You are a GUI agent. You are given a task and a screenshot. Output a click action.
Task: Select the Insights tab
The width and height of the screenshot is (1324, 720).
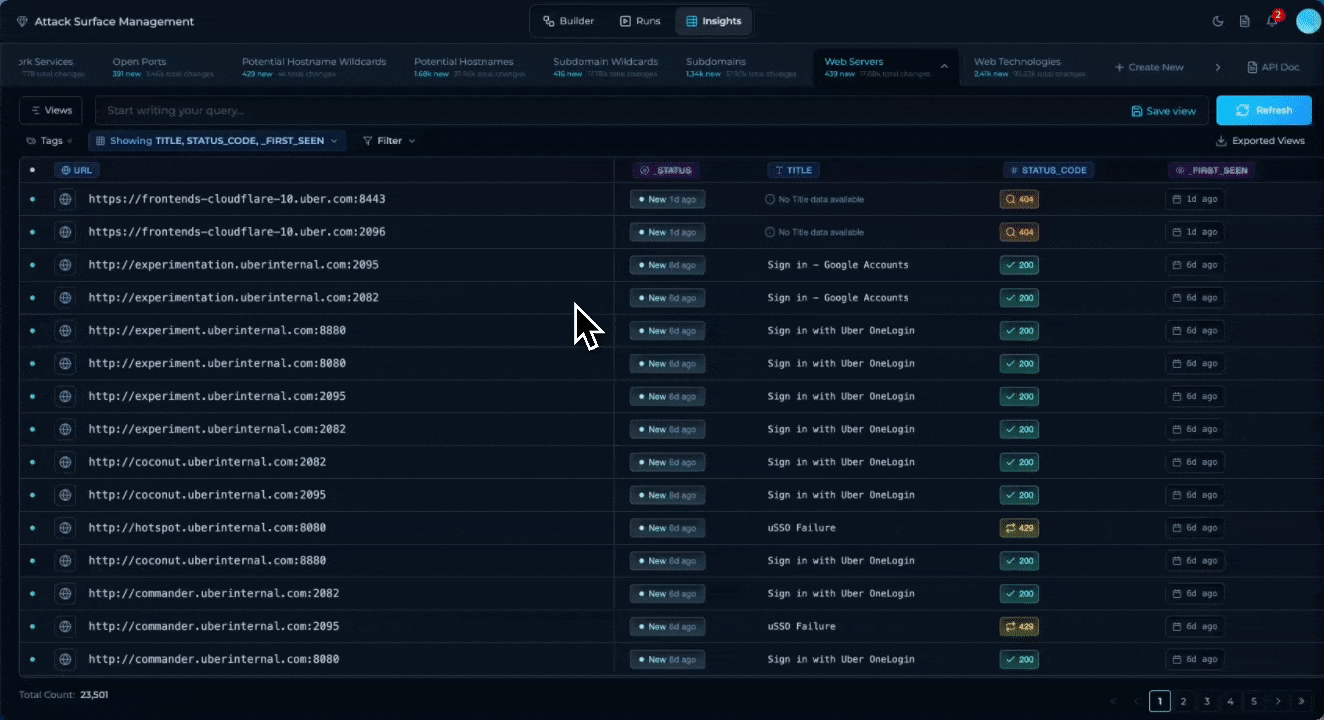tap(714, 21)
